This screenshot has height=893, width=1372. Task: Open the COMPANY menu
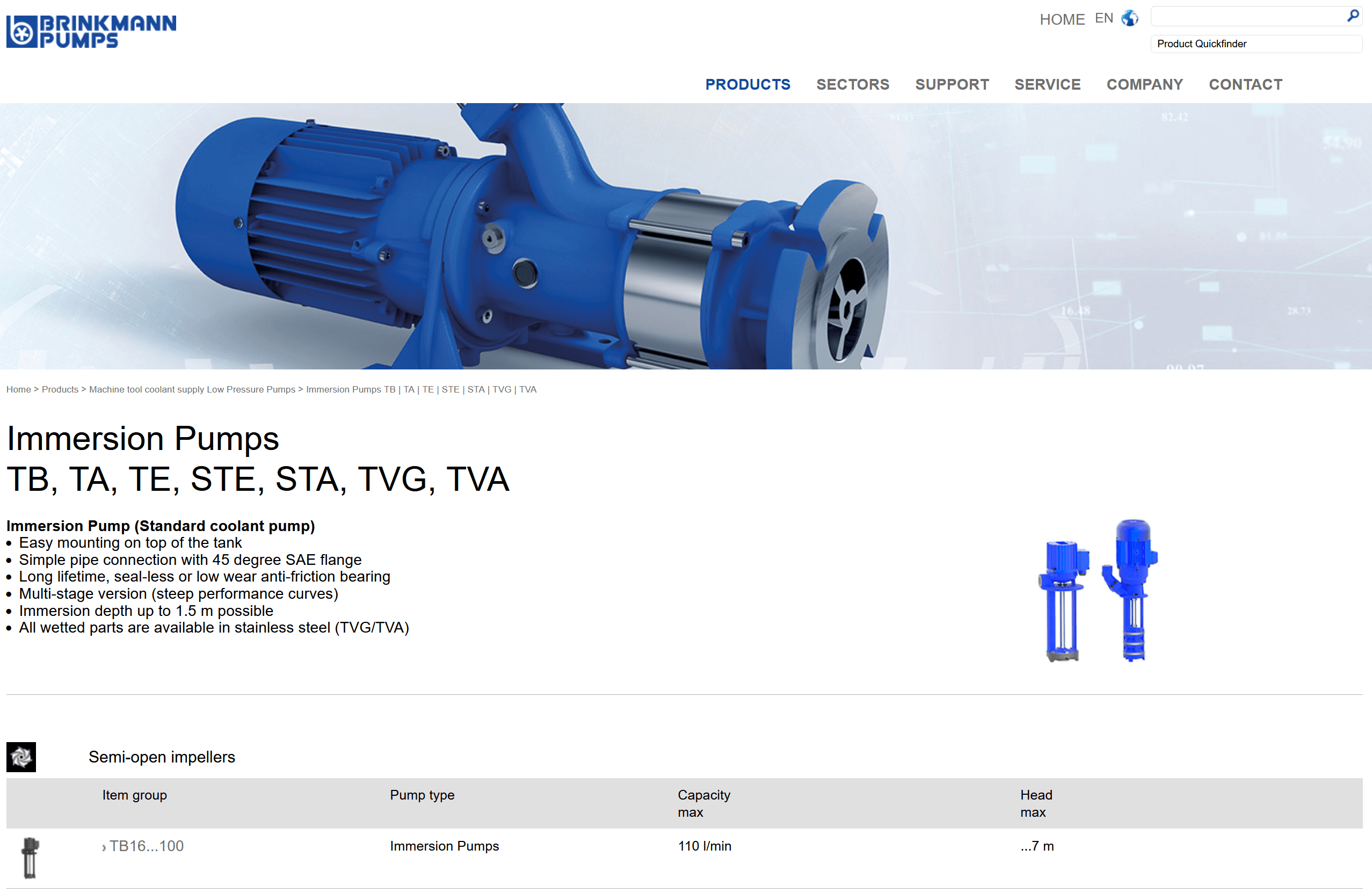click(1144, 85)
